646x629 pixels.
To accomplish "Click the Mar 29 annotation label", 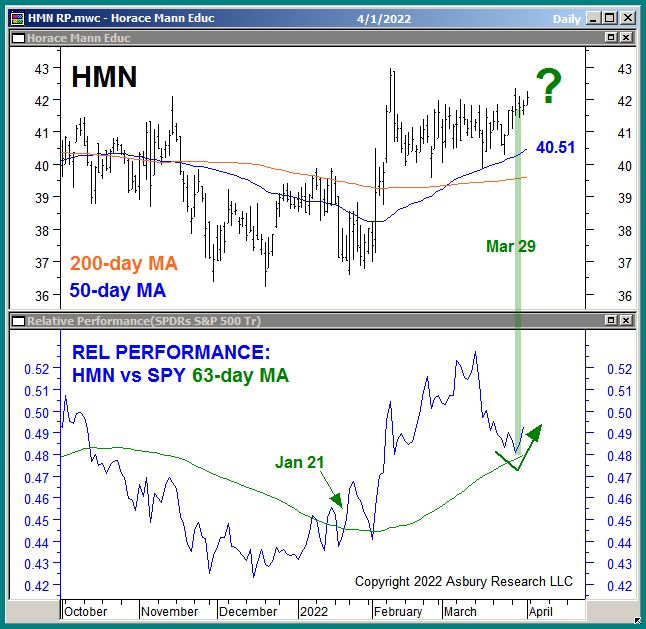I will tap(511, 246).
